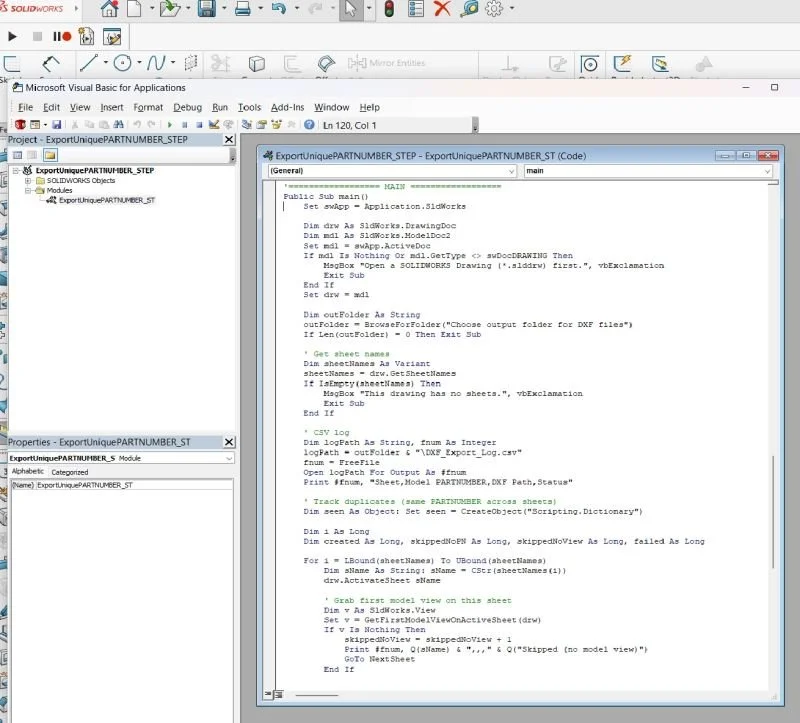The height and width of the screenshot is (723, 800).
Task: Click the VBA Help question mark icon
Action: tap(309, 124)
